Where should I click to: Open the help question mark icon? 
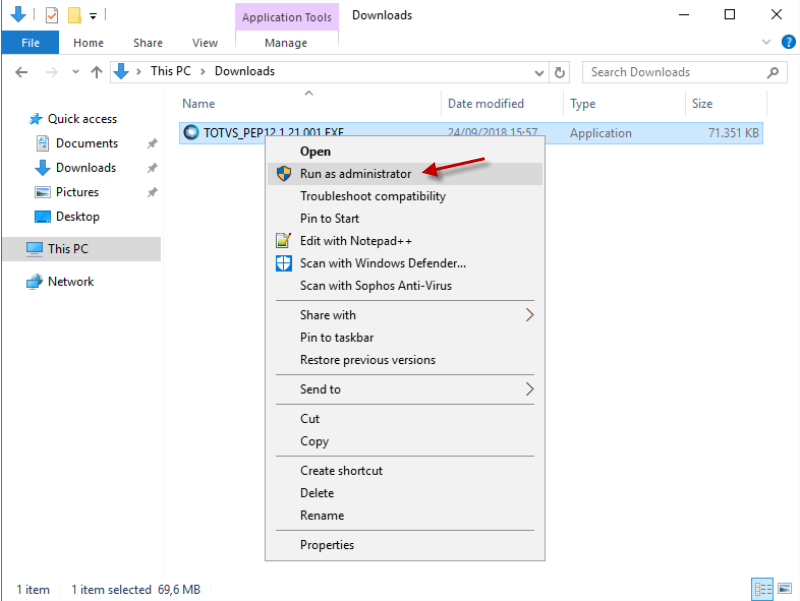788,42
